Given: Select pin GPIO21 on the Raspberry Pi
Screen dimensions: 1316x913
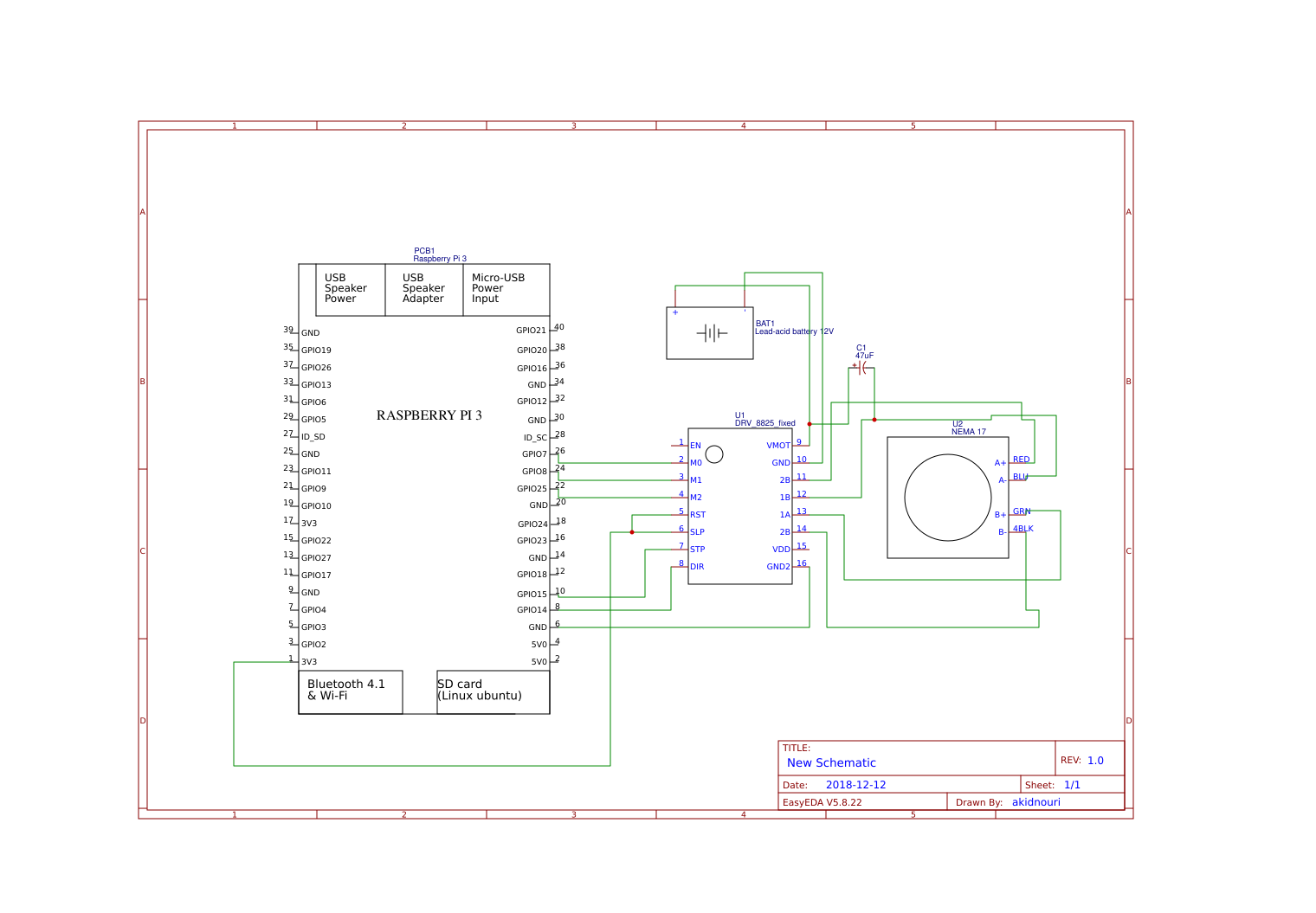Looking at the screenshot, I should pyautogui.click(x=530, y=329).
